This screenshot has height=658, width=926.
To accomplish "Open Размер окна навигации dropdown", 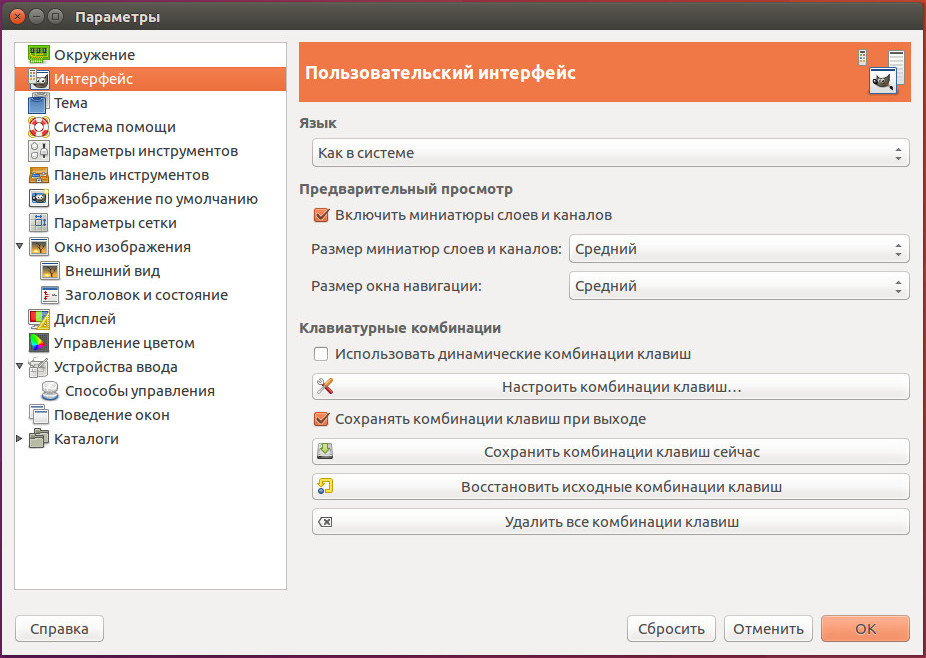I will [739, 286].
